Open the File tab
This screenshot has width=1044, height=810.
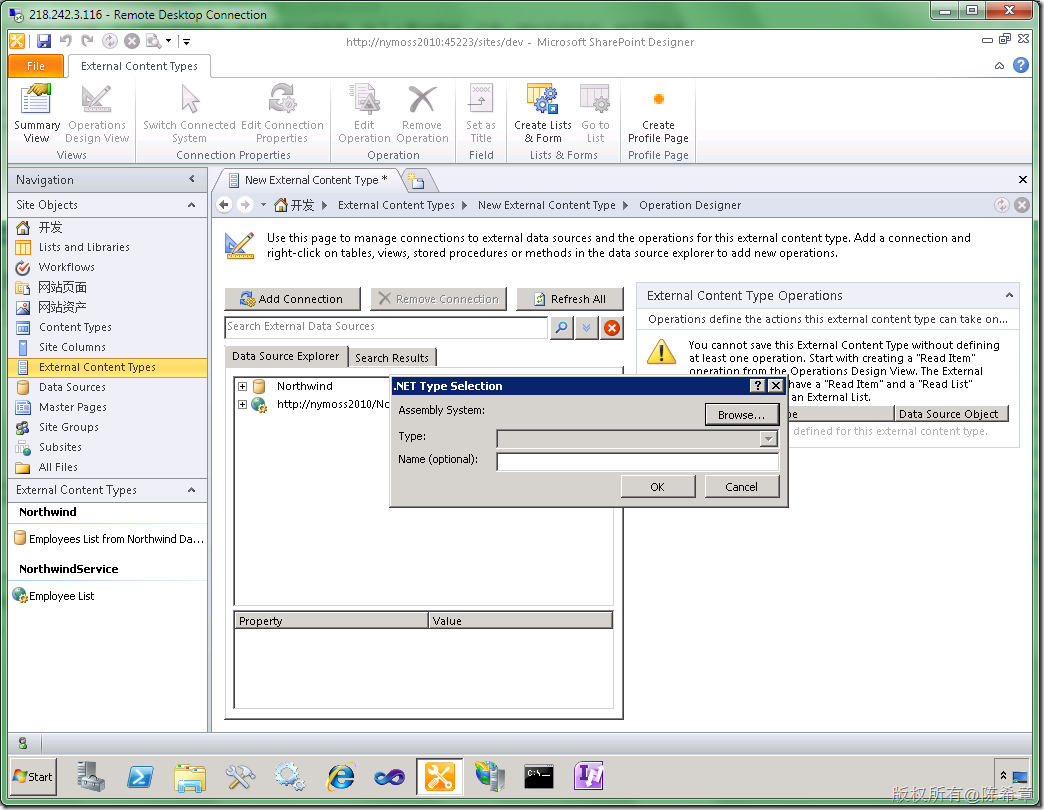[36, 66]
